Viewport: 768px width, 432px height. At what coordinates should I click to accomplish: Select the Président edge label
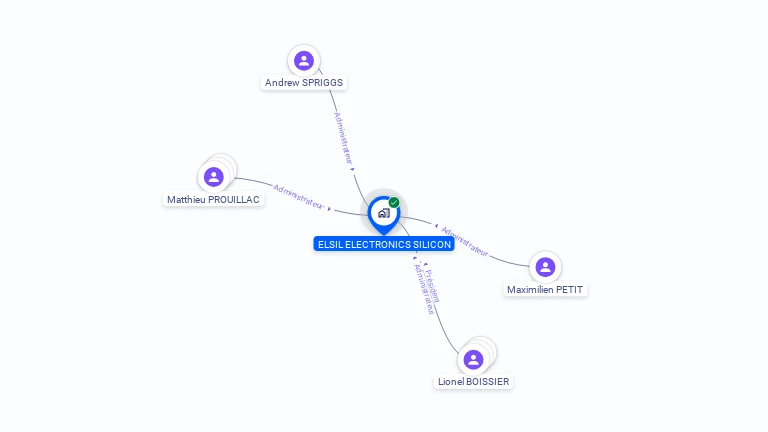[x=433, y=286]
